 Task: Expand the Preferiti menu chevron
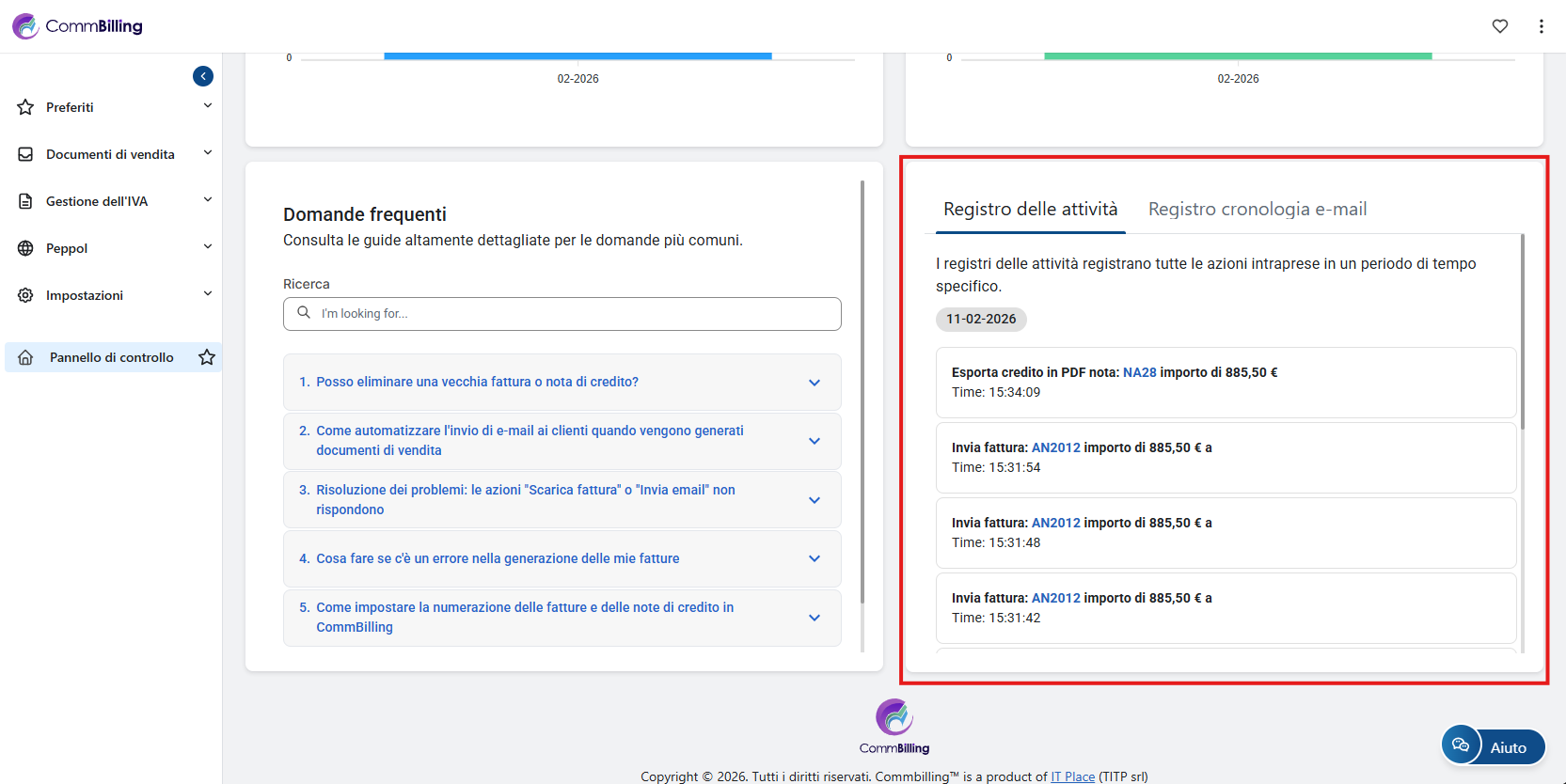tap(208, 106)
